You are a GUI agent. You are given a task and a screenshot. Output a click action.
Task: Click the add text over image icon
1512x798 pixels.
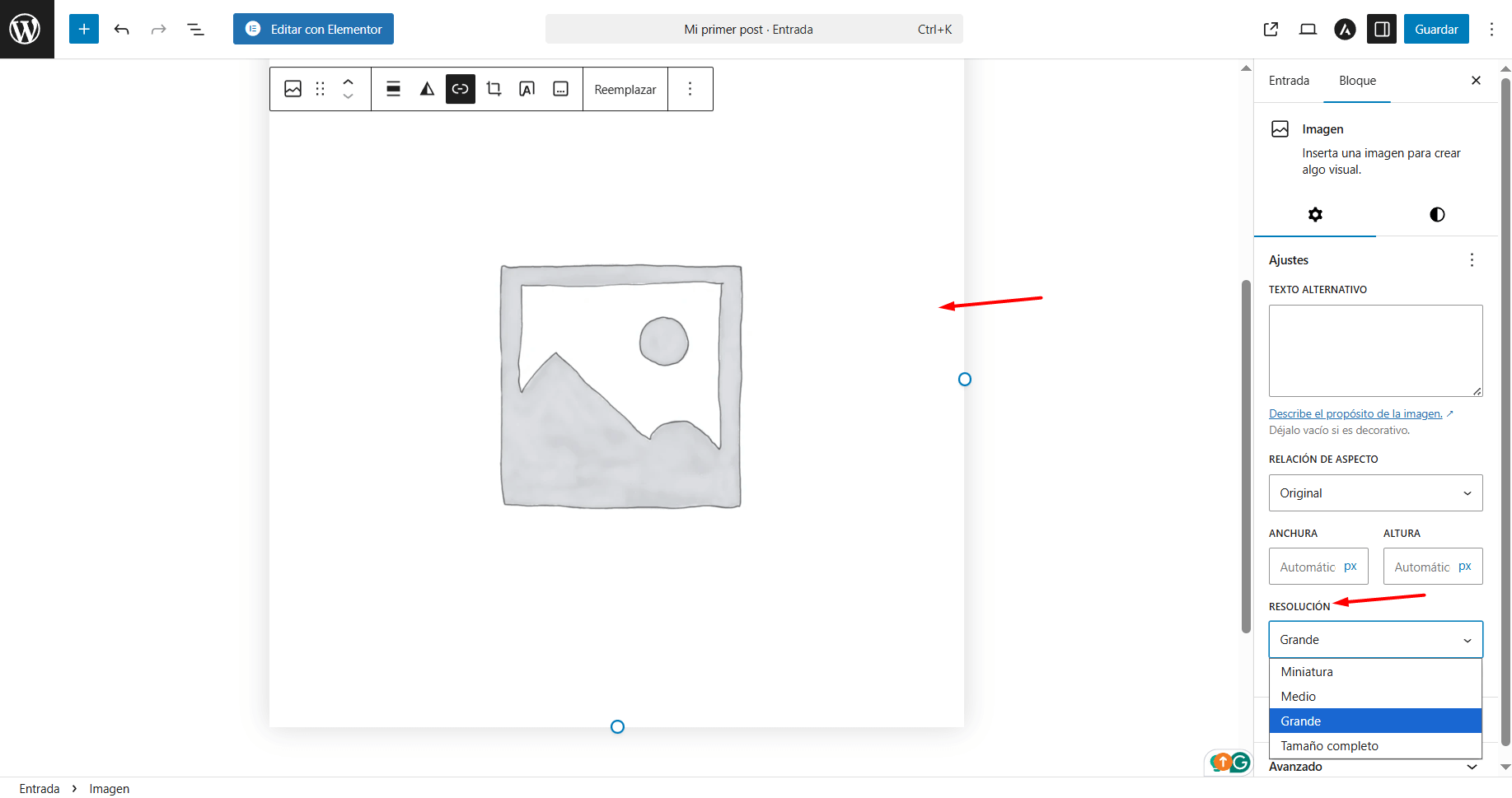tap(527, 89)
